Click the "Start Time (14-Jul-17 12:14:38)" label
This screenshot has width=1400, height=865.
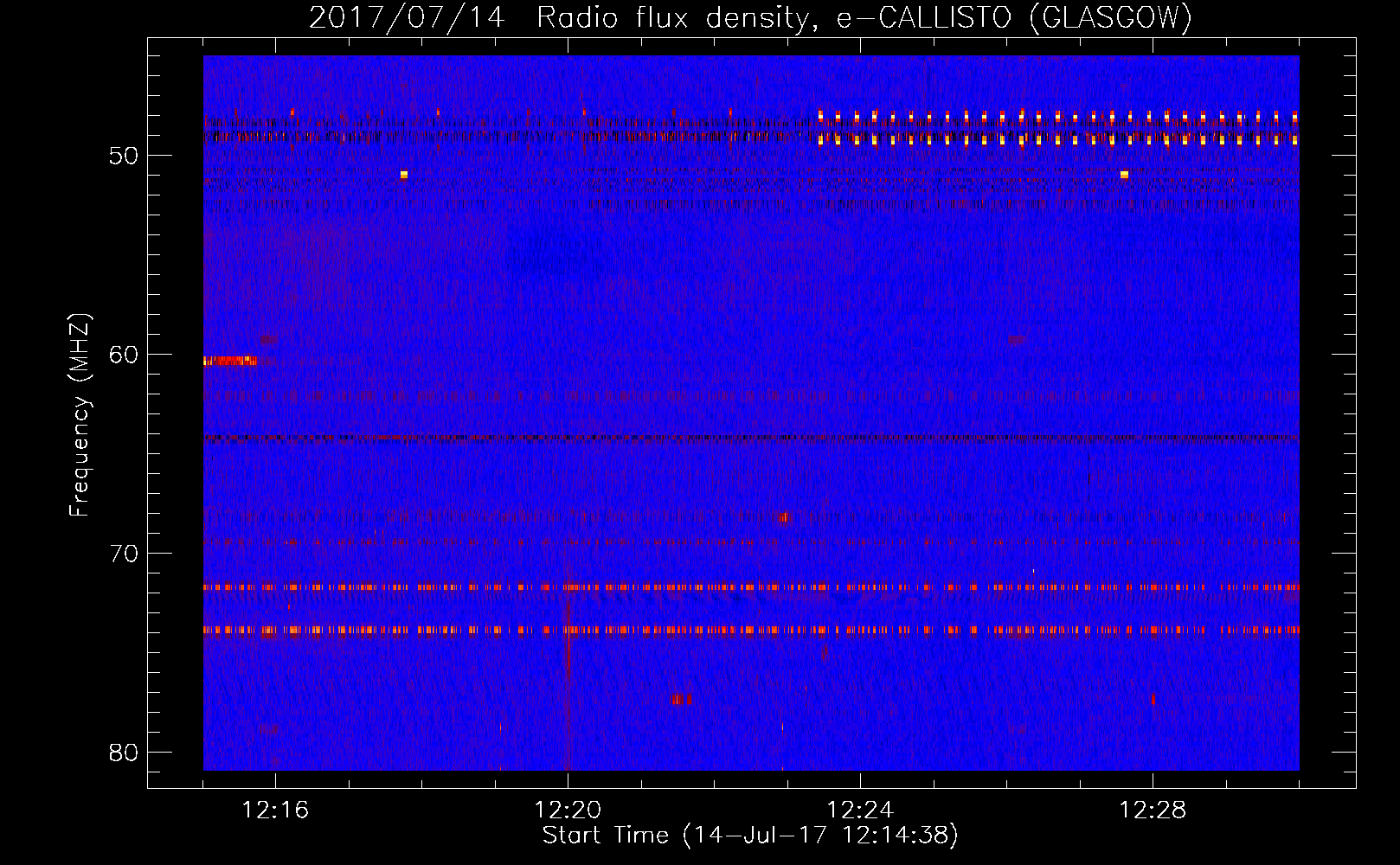coord(750,836)
